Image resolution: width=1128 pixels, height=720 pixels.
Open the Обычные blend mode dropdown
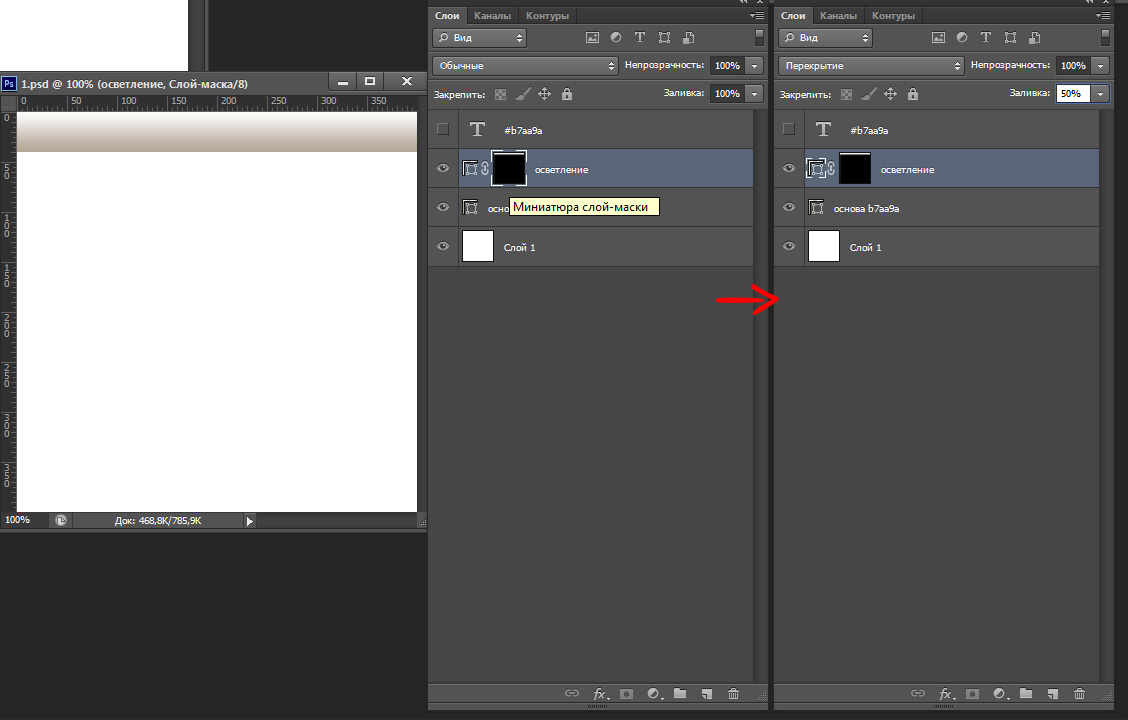525,65
